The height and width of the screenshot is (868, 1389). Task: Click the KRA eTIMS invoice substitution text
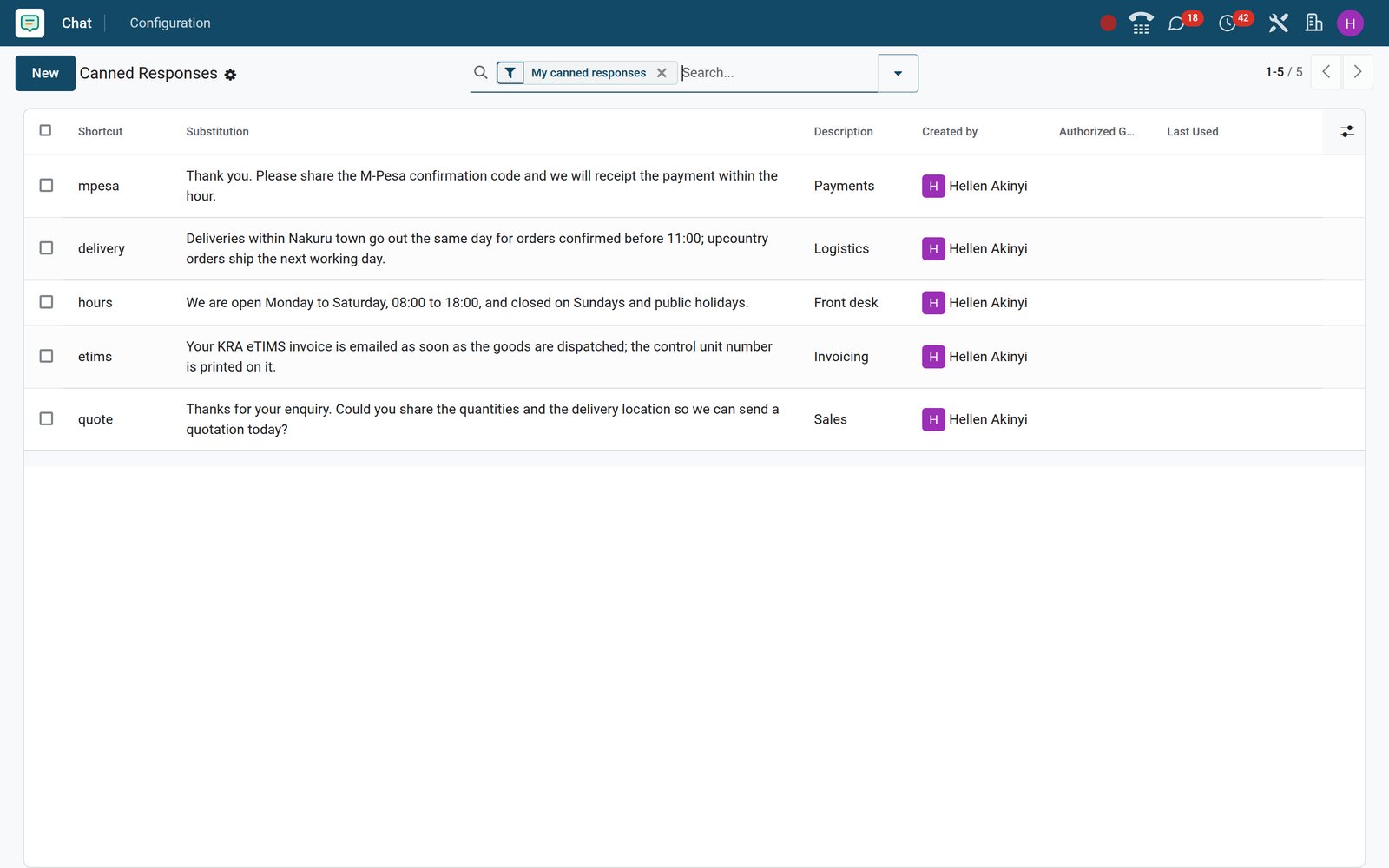click(479, 357)
